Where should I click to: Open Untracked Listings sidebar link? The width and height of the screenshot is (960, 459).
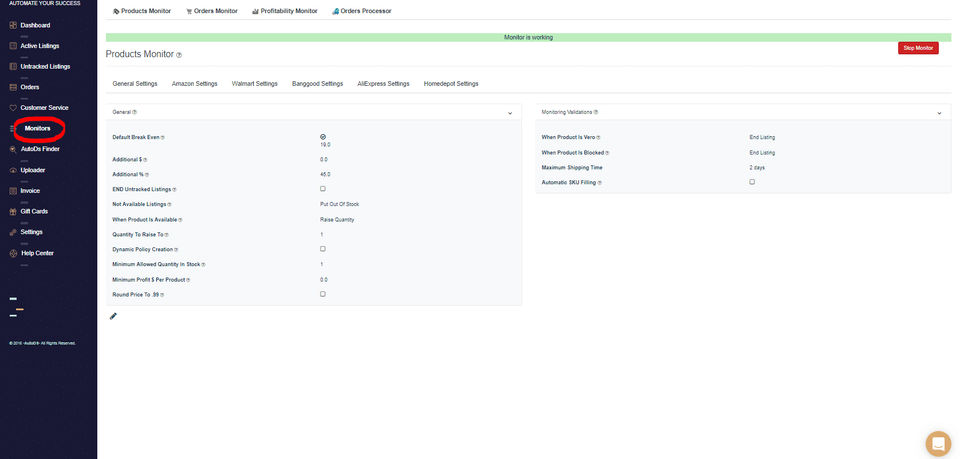(45, 66)
